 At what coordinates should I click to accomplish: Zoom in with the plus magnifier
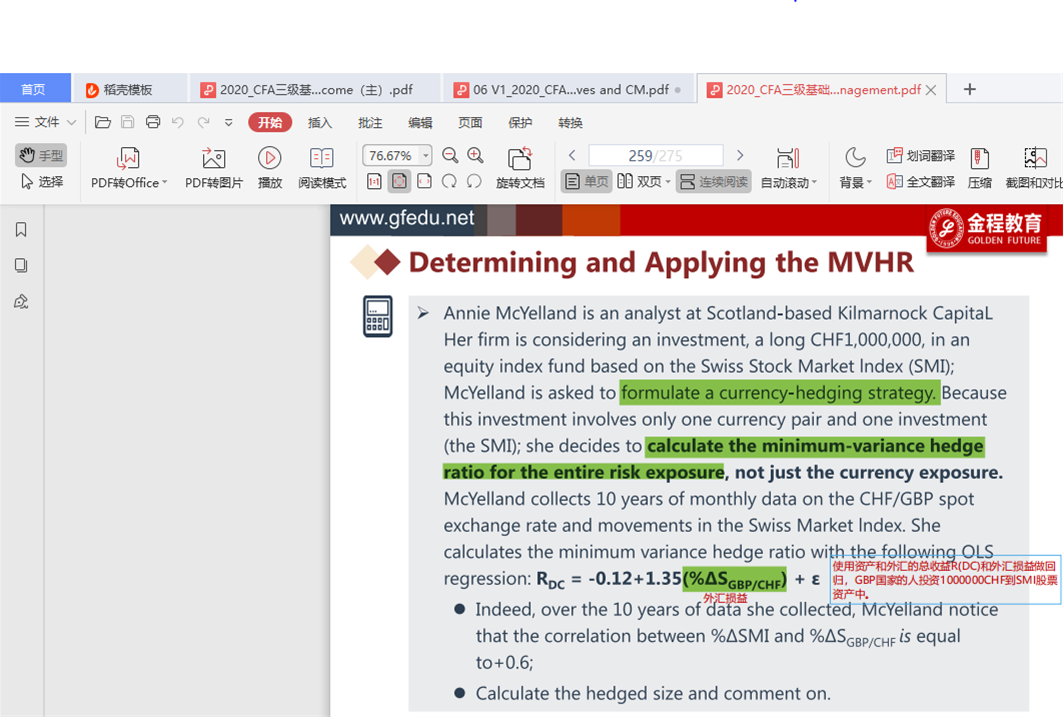coord(475,156)
